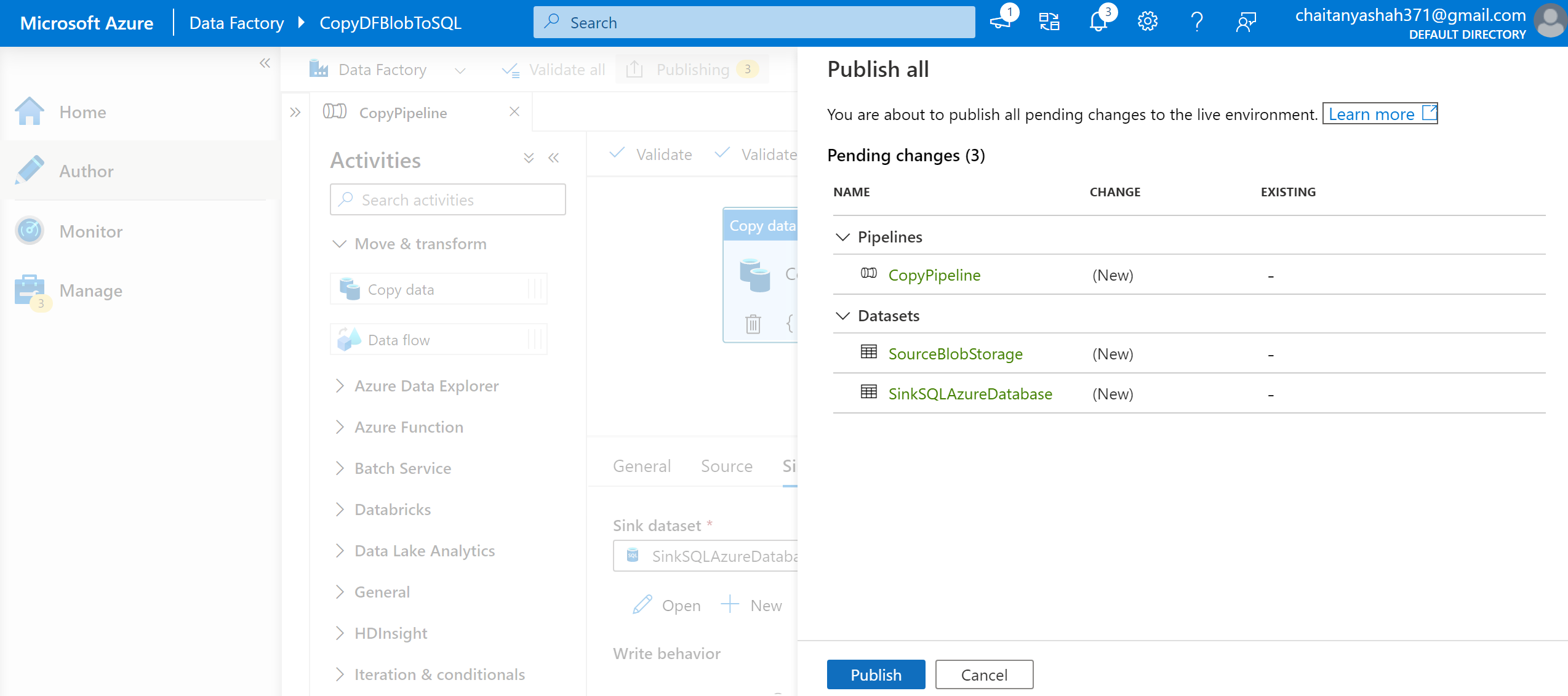Click the SinkSQLAzureDatabase dataset table icon
This screenshot has height=696, width=1568.
[869, 391]
